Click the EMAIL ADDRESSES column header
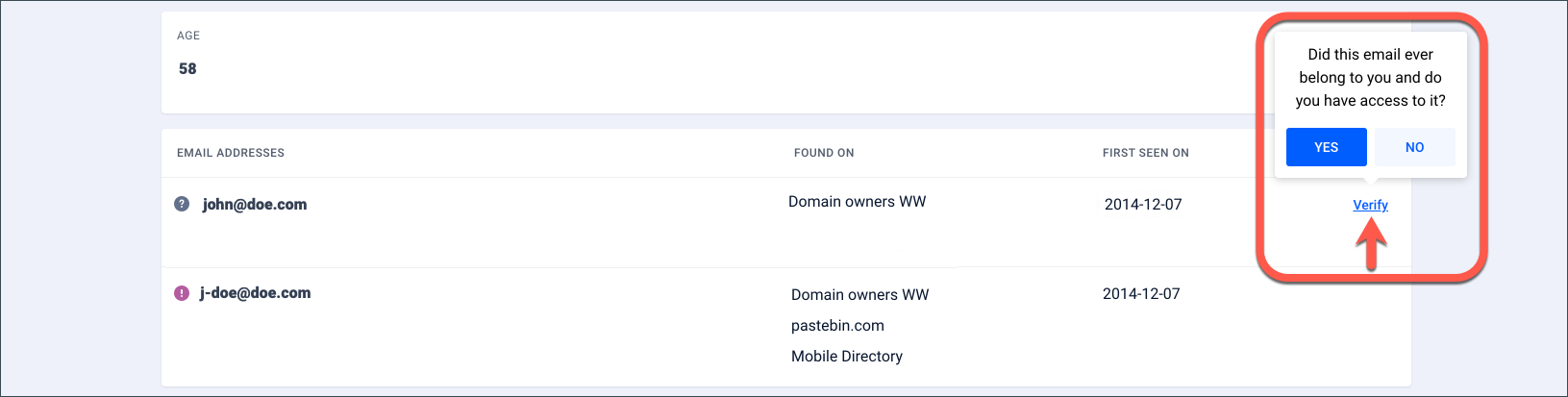Viewport: 1568px width, 397px height. click(231, 153)
